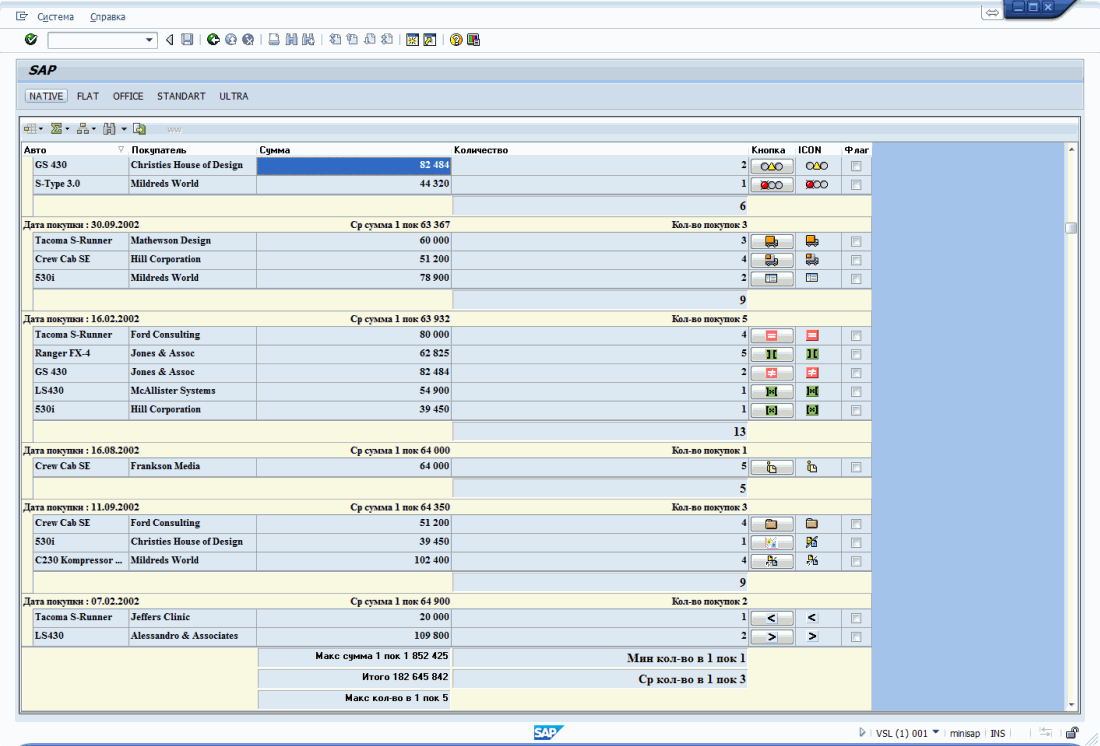Click the grid scrollbar down arrow

1071,705
